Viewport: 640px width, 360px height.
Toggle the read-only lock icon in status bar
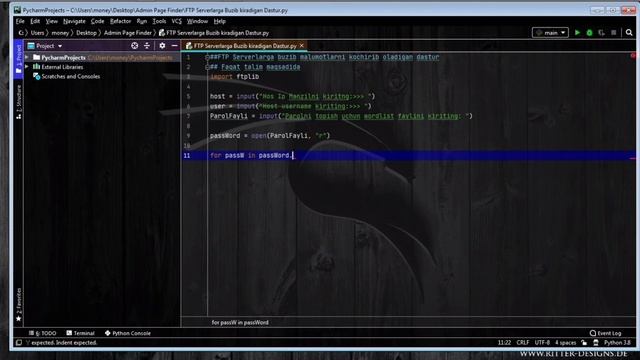[584, 342]
